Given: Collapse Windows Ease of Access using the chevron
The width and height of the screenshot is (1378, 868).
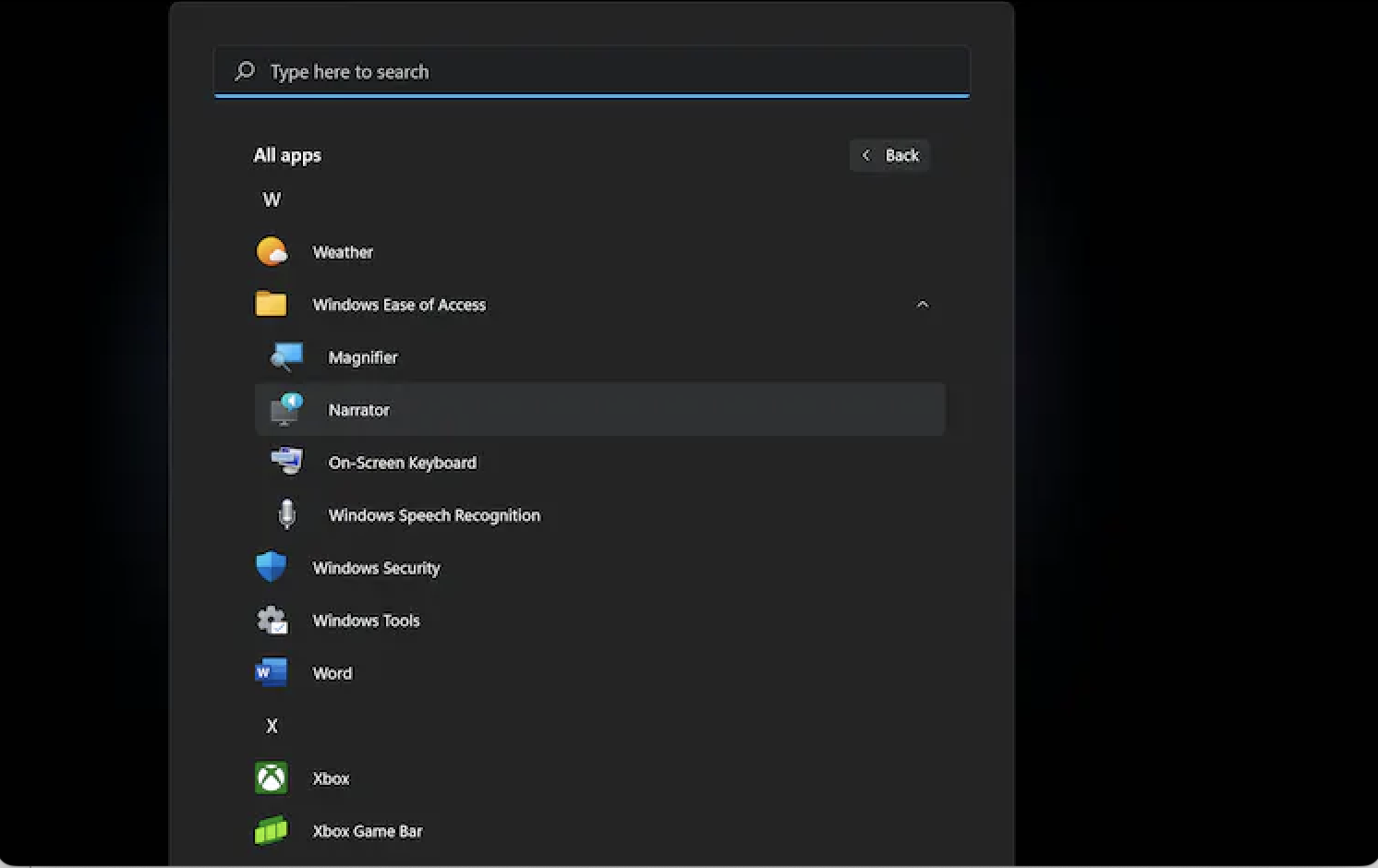Looking at the screenshot, I should [922, 304].
